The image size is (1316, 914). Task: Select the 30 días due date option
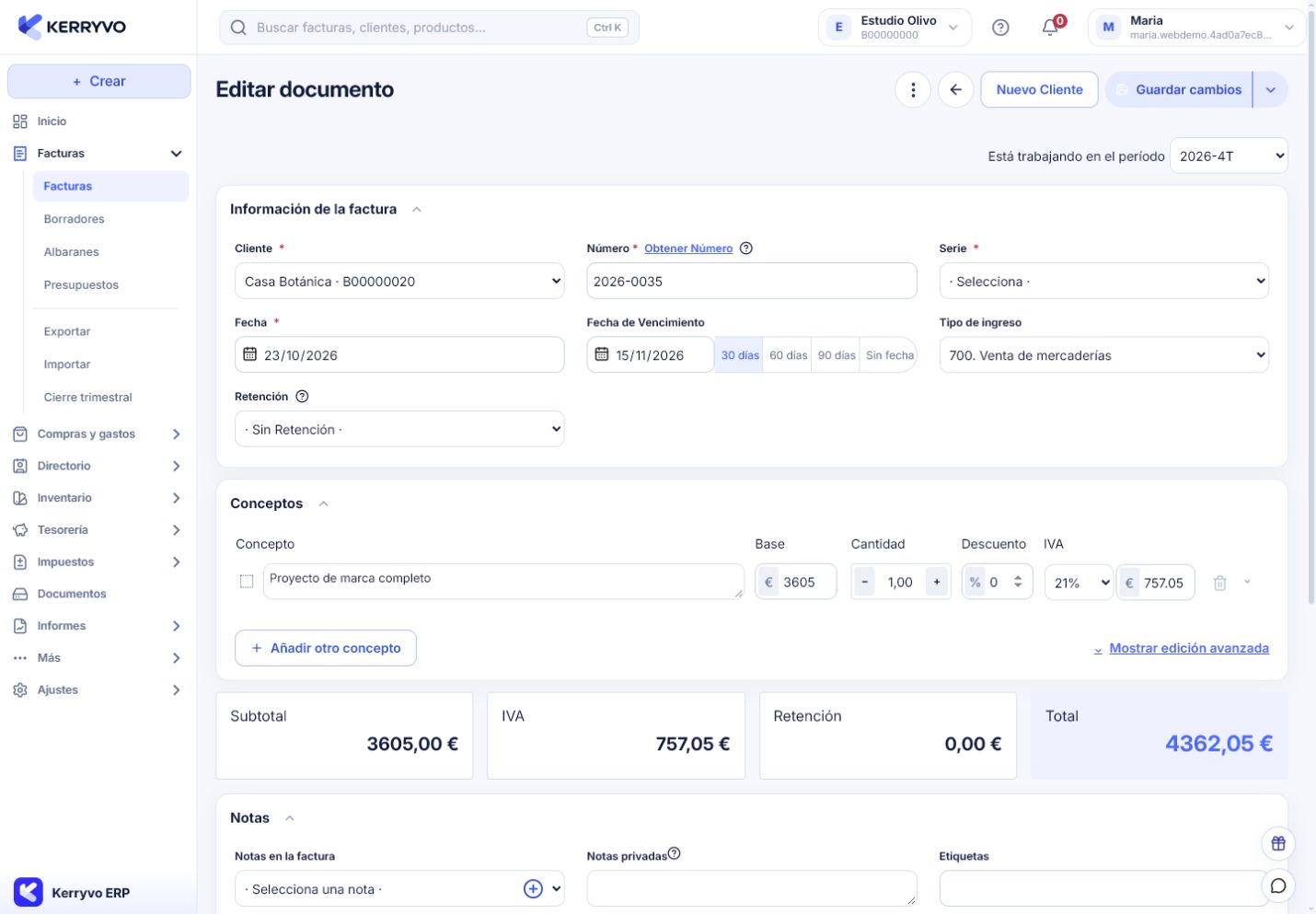(x=740, y=355)
